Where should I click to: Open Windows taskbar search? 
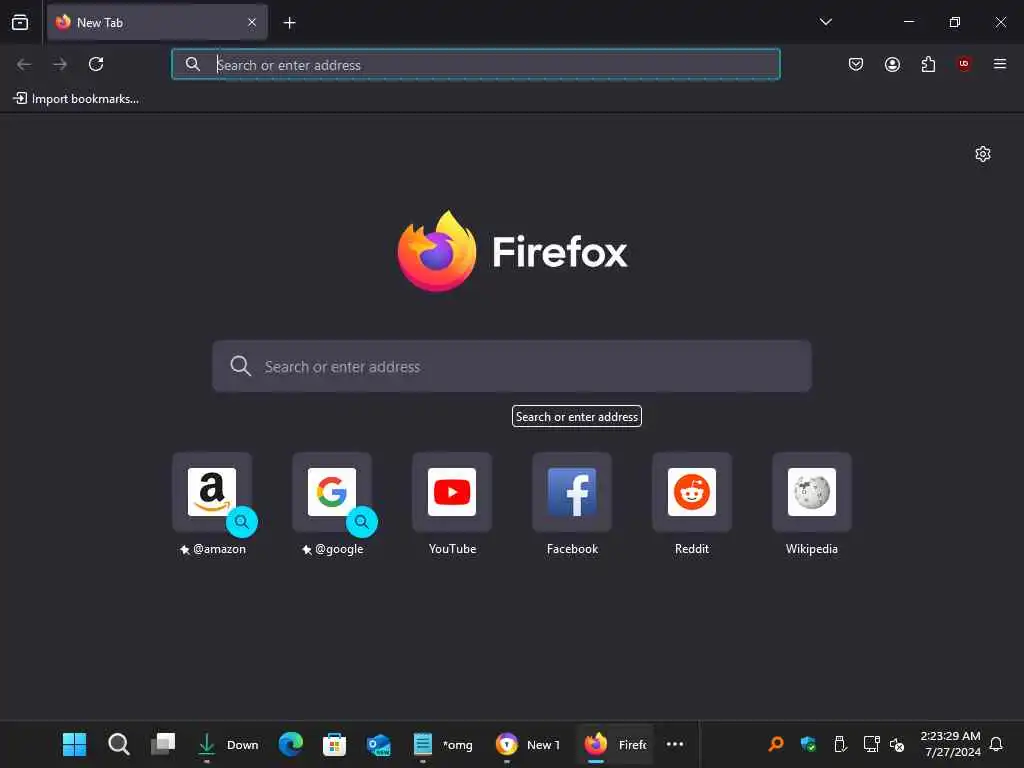click(118, 744)
